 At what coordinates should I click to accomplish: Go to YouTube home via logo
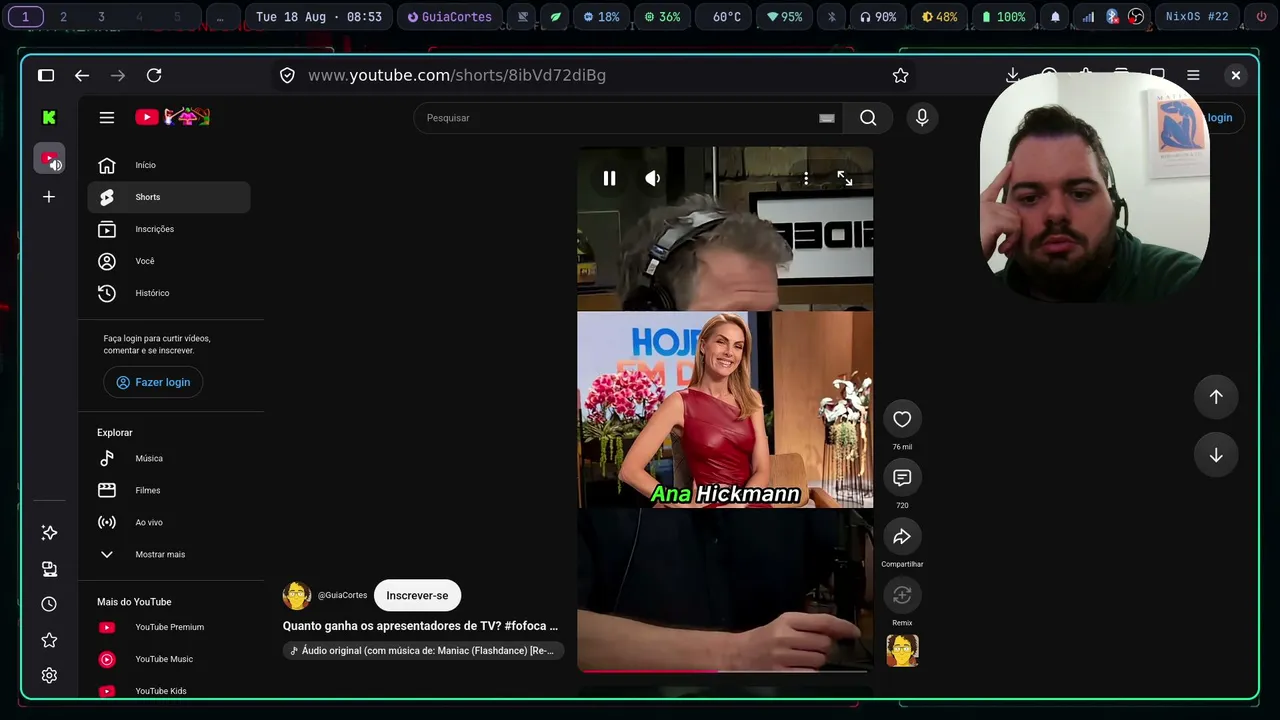point(172,117)
